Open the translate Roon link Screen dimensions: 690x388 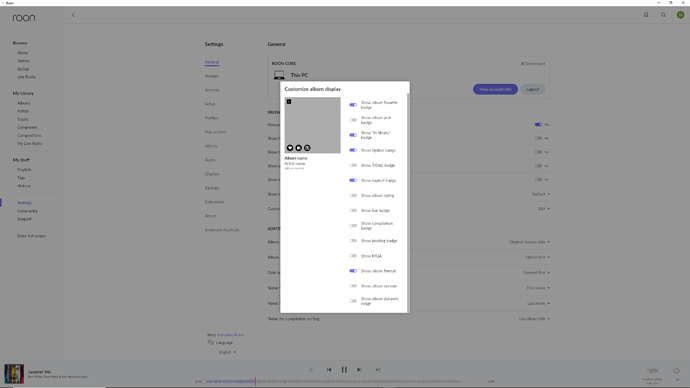click(230, 335)
